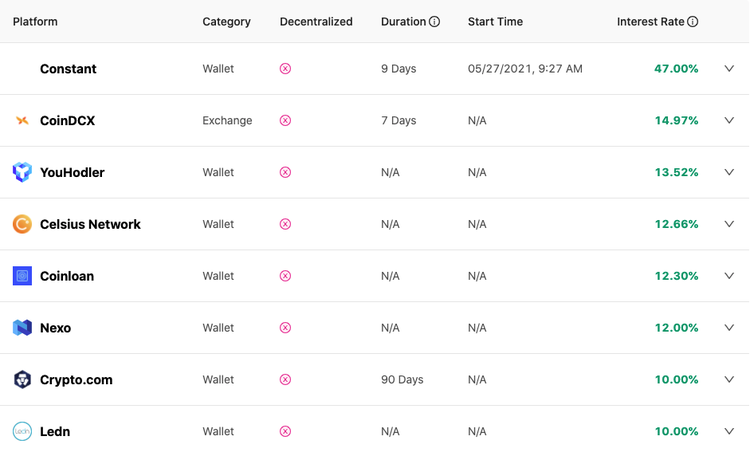
Task: Click the Wallet category in Ledn row
Action: (218, 431)
